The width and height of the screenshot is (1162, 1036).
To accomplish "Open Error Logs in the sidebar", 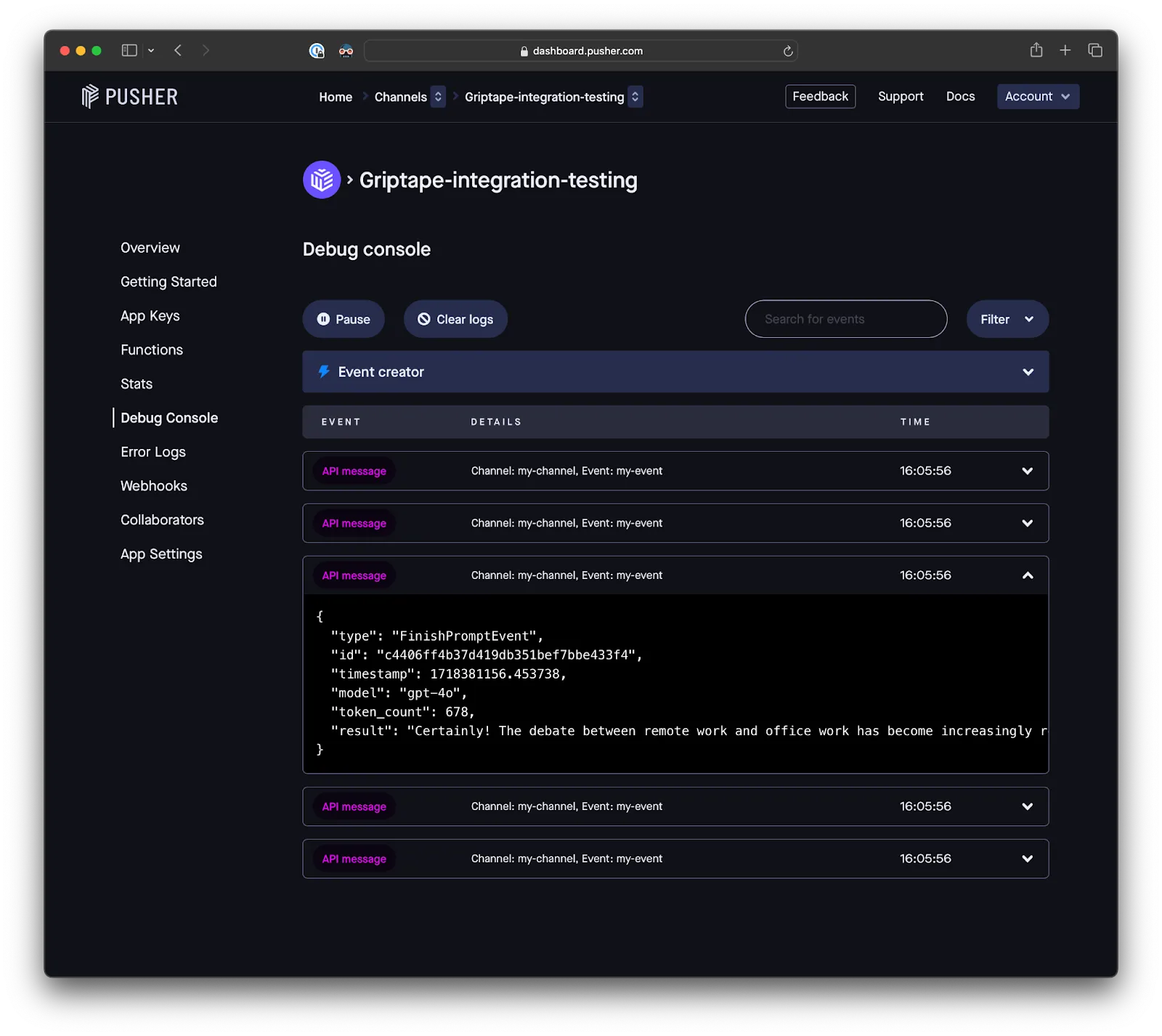I will point(153,452).
